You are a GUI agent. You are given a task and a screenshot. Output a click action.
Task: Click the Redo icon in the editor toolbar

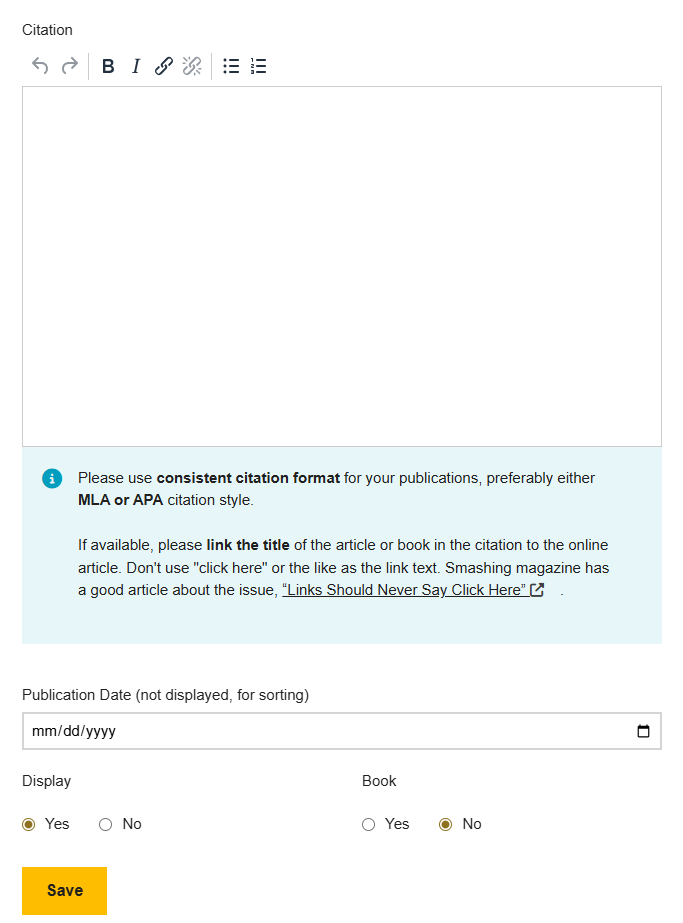tap(69, 66)
